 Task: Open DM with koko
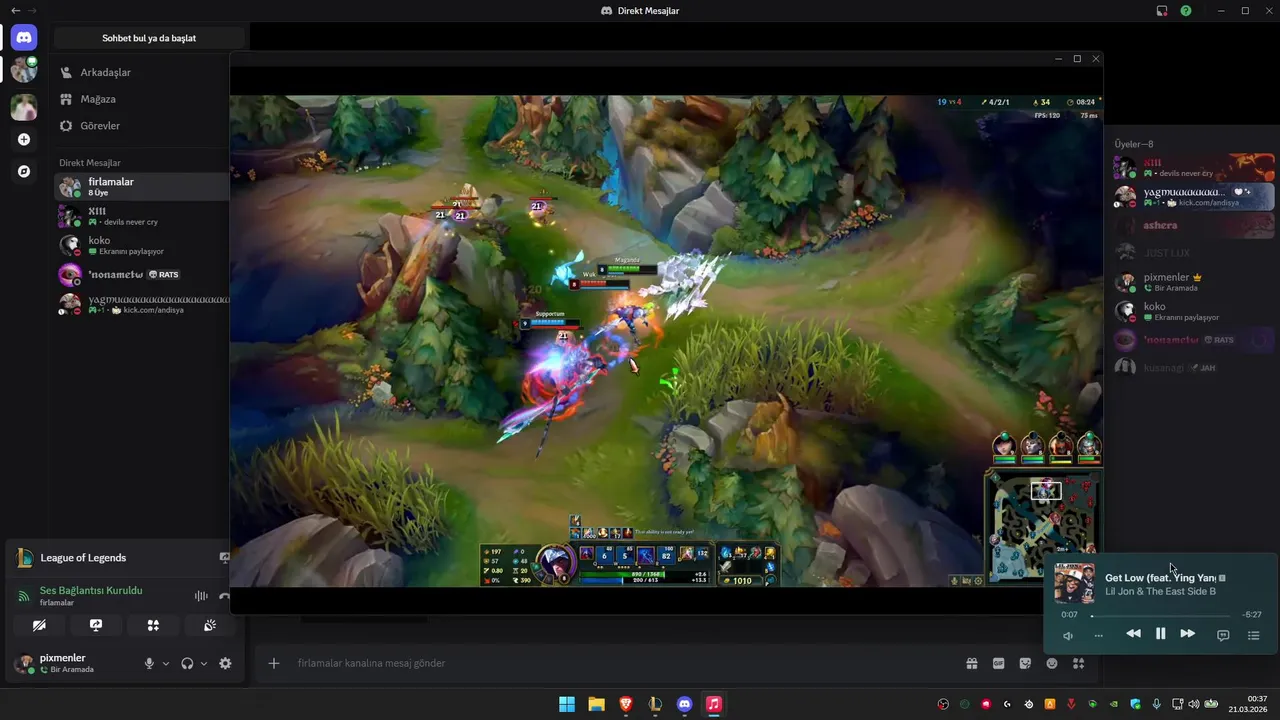[x=141, y=245]
